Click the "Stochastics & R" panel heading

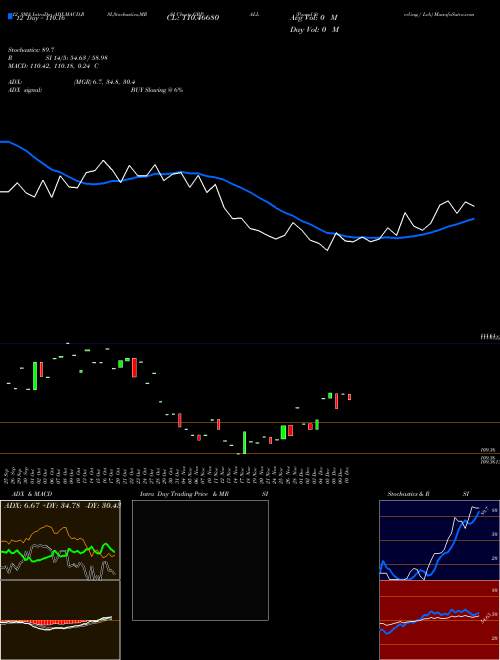click(408, 494)
